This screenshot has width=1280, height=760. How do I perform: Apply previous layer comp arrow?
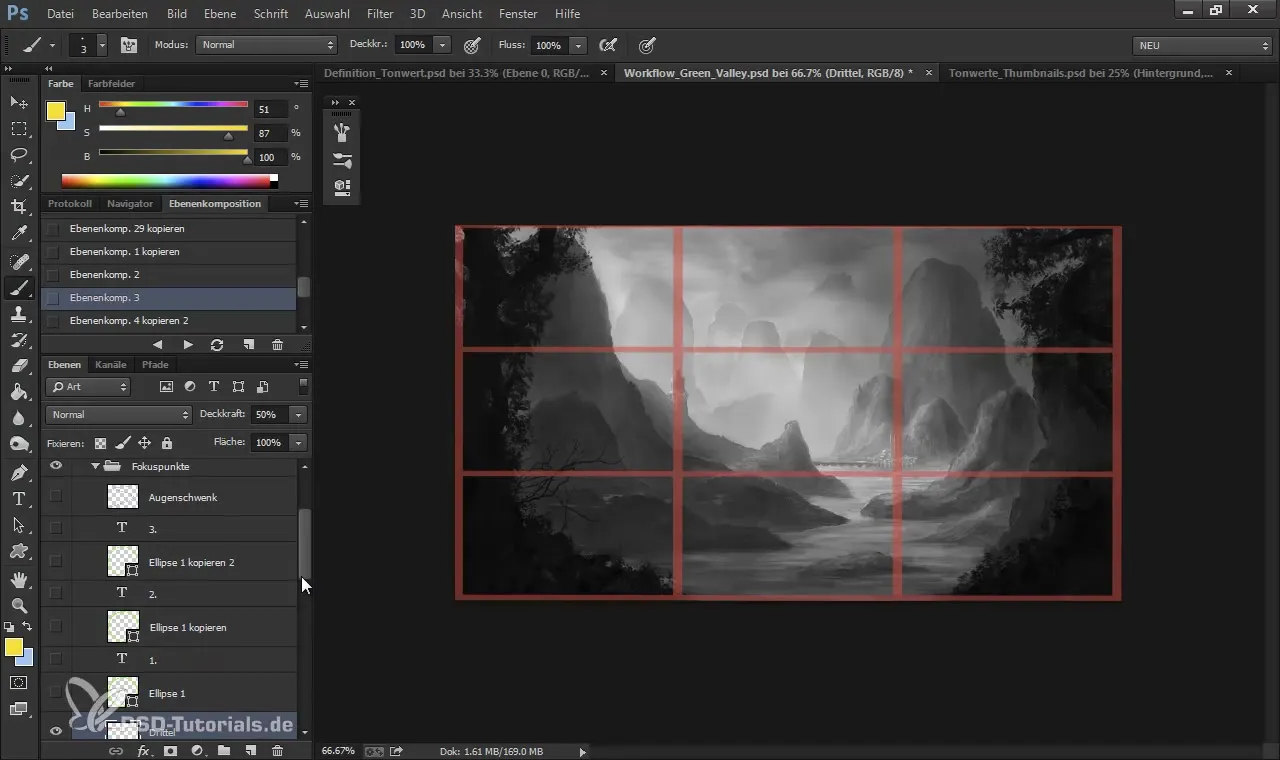157,345
